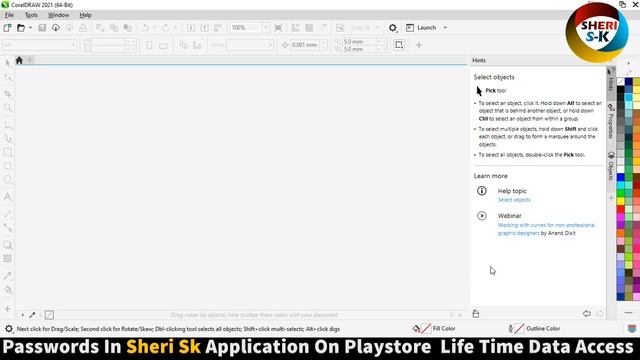Select the Rectangle tool

[7, 153]
